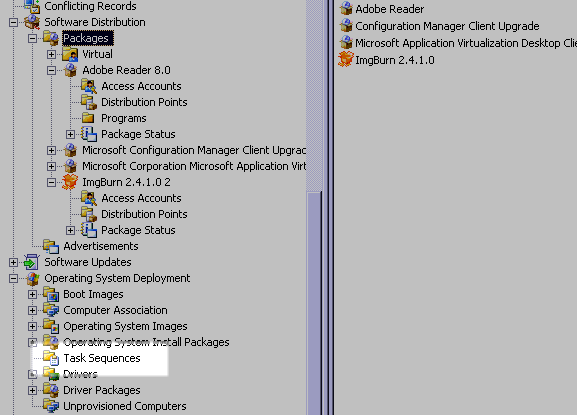Select Distribution Points under Adobe Reader 8.0
Image resolution: width=577 pixels, height=415 pixels.
pyautogui.click(x=144, y=102)
